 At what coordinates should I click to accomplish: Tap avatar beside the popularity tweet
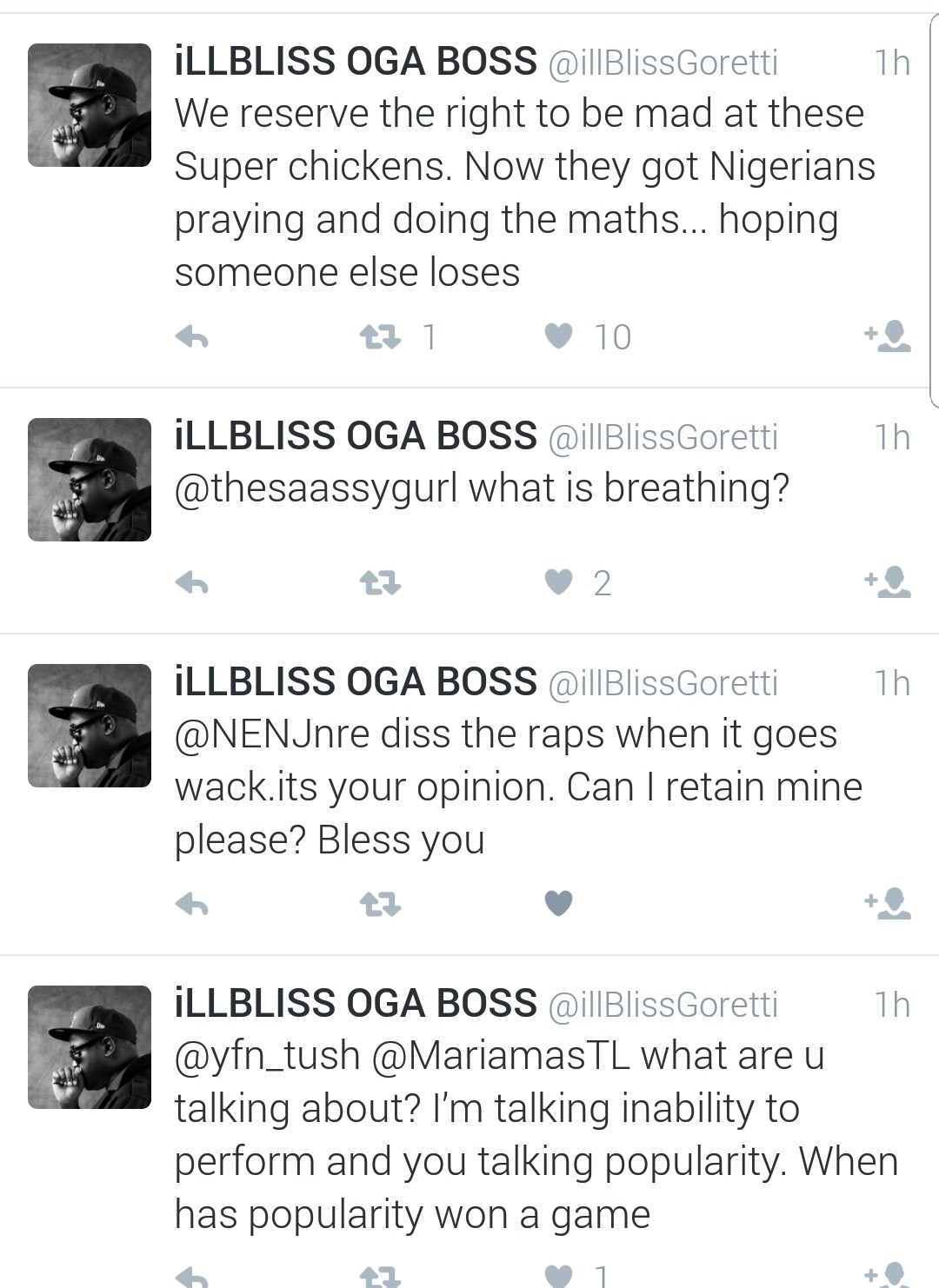pos(90,1047)
